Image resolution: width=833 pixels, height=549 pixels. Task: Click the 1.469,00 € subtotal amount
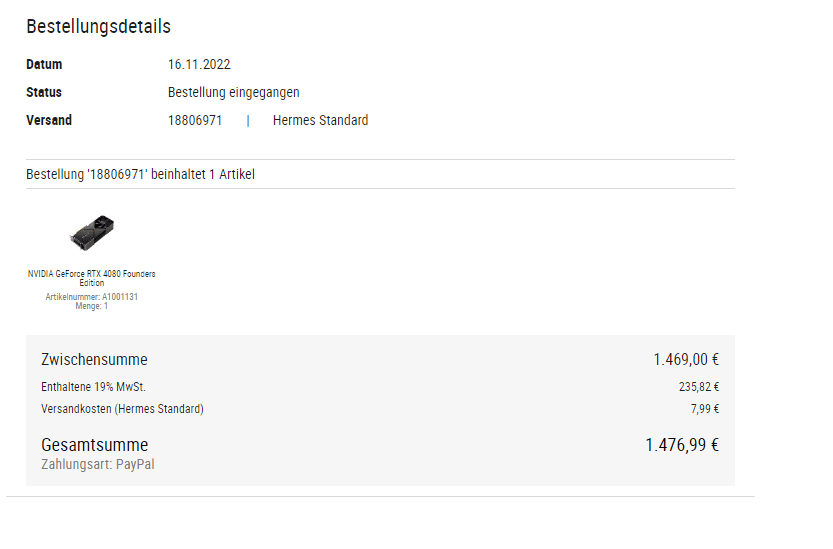point(686,360)
